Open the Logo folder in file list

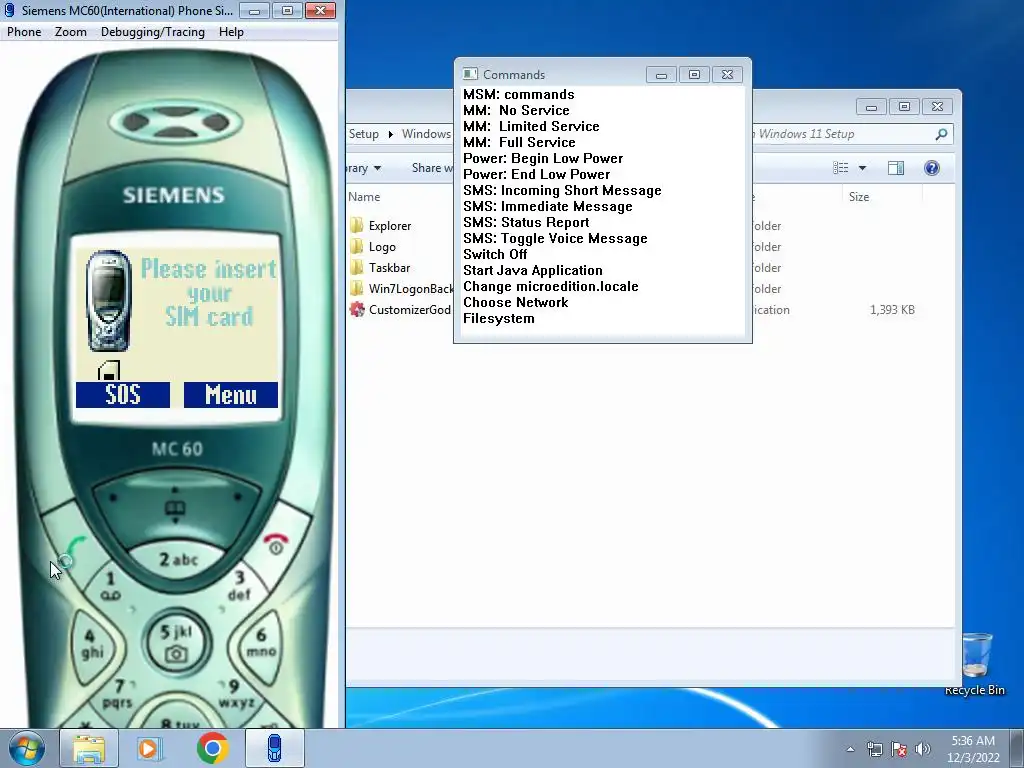pyautogui.click(x=382, y=247)
